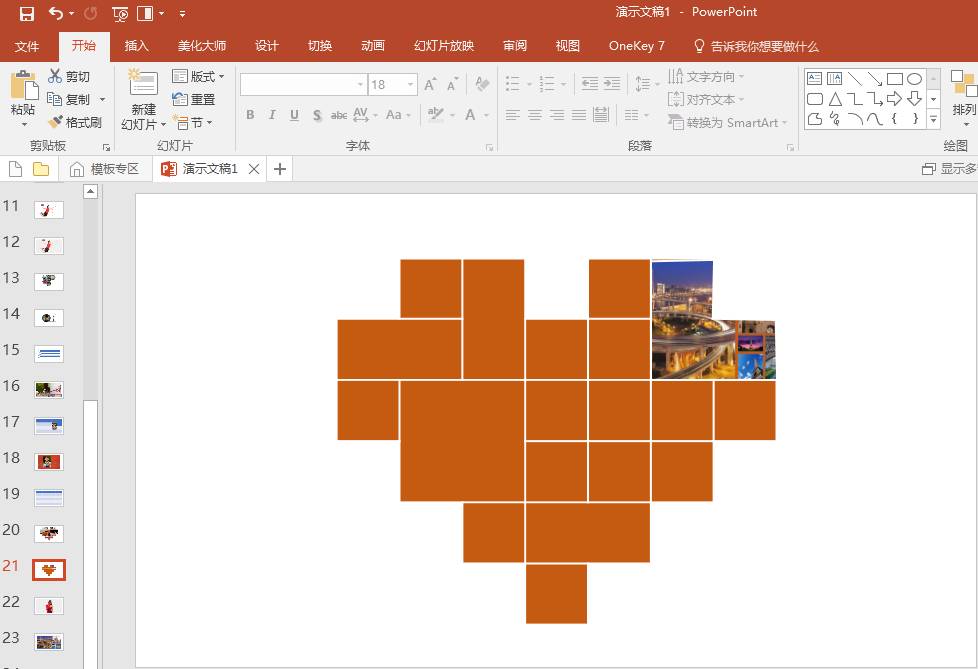Pick the right arrow shape in gallery
This screenshot has width=978, height=669.
point(894,98)
